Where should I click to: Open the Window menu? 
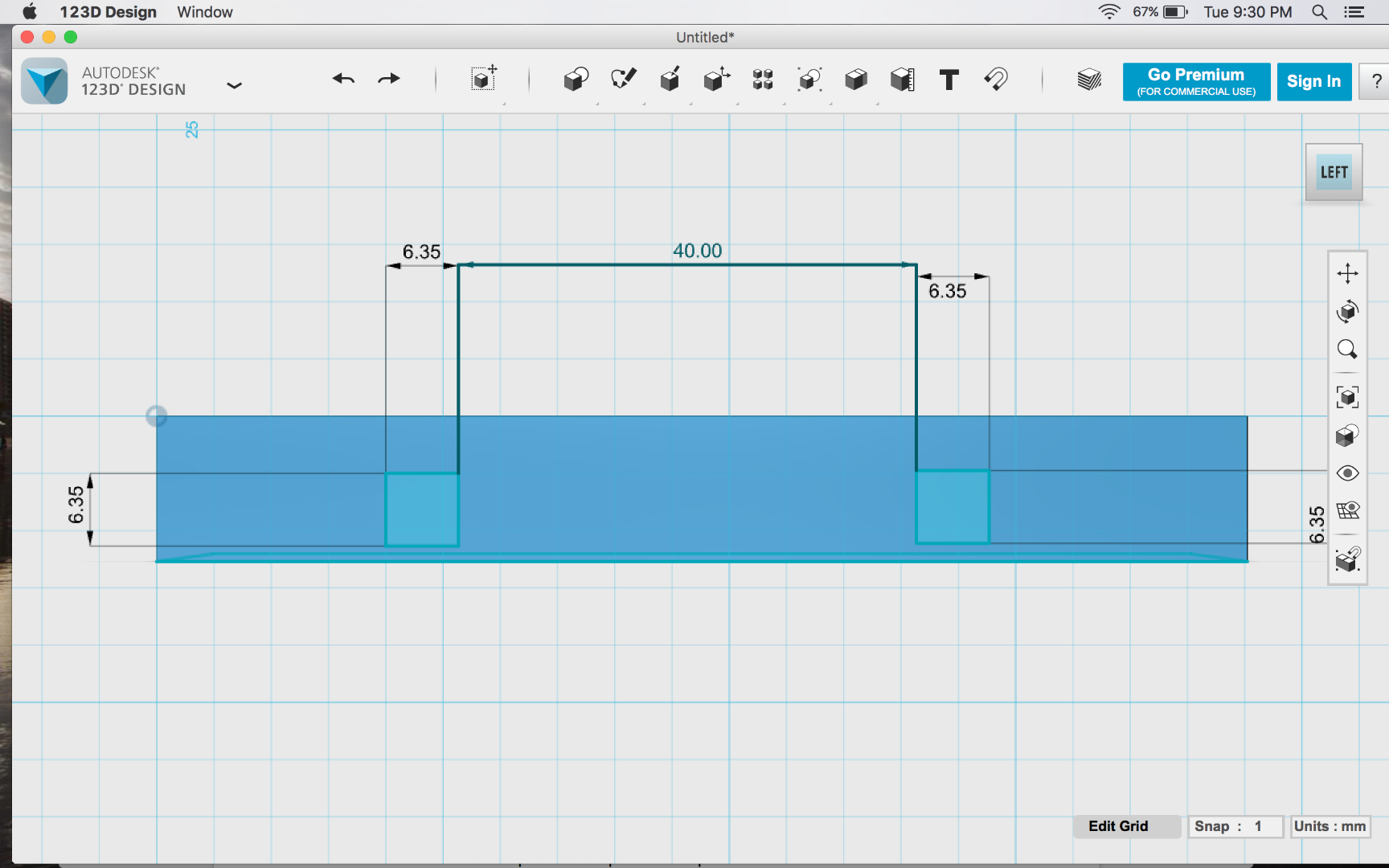[205, 12]
